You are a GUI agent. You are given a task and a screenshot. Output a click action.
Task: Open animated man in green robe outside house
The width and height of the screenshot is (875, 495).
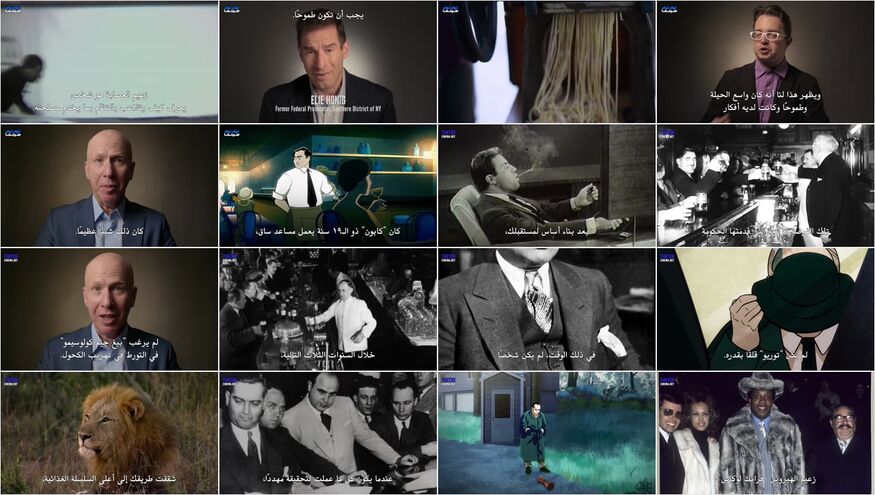coord(547,433)
